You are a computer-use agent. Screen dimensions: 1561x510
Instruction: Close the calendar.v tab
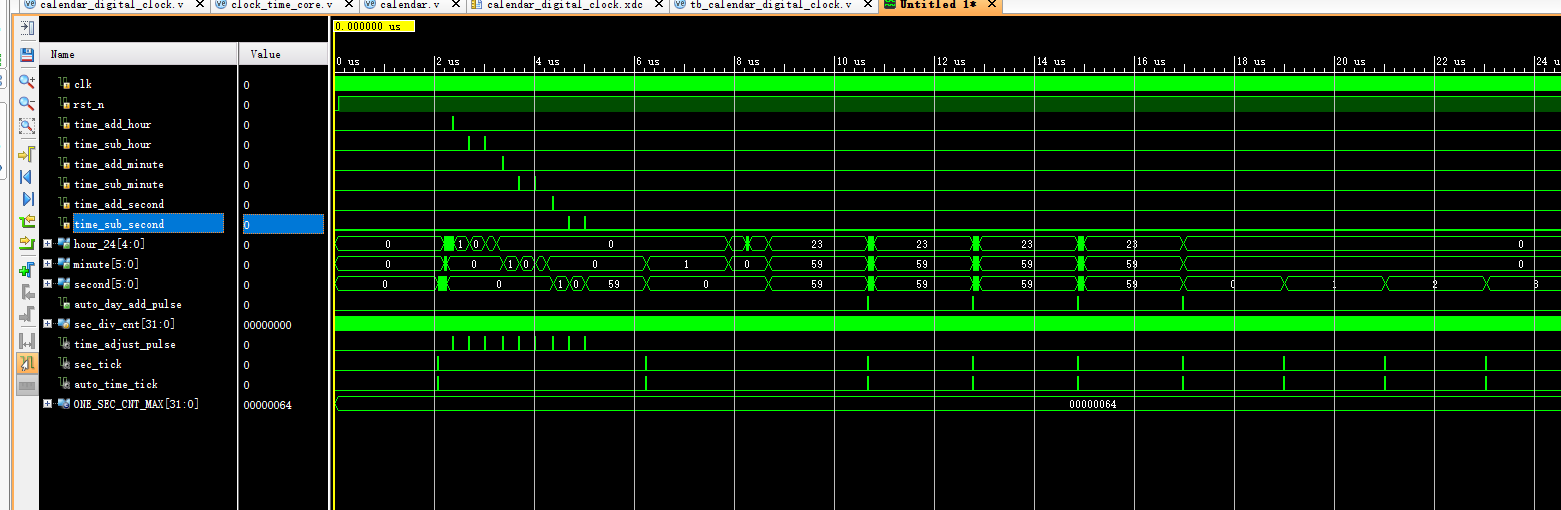coord(456,5)
